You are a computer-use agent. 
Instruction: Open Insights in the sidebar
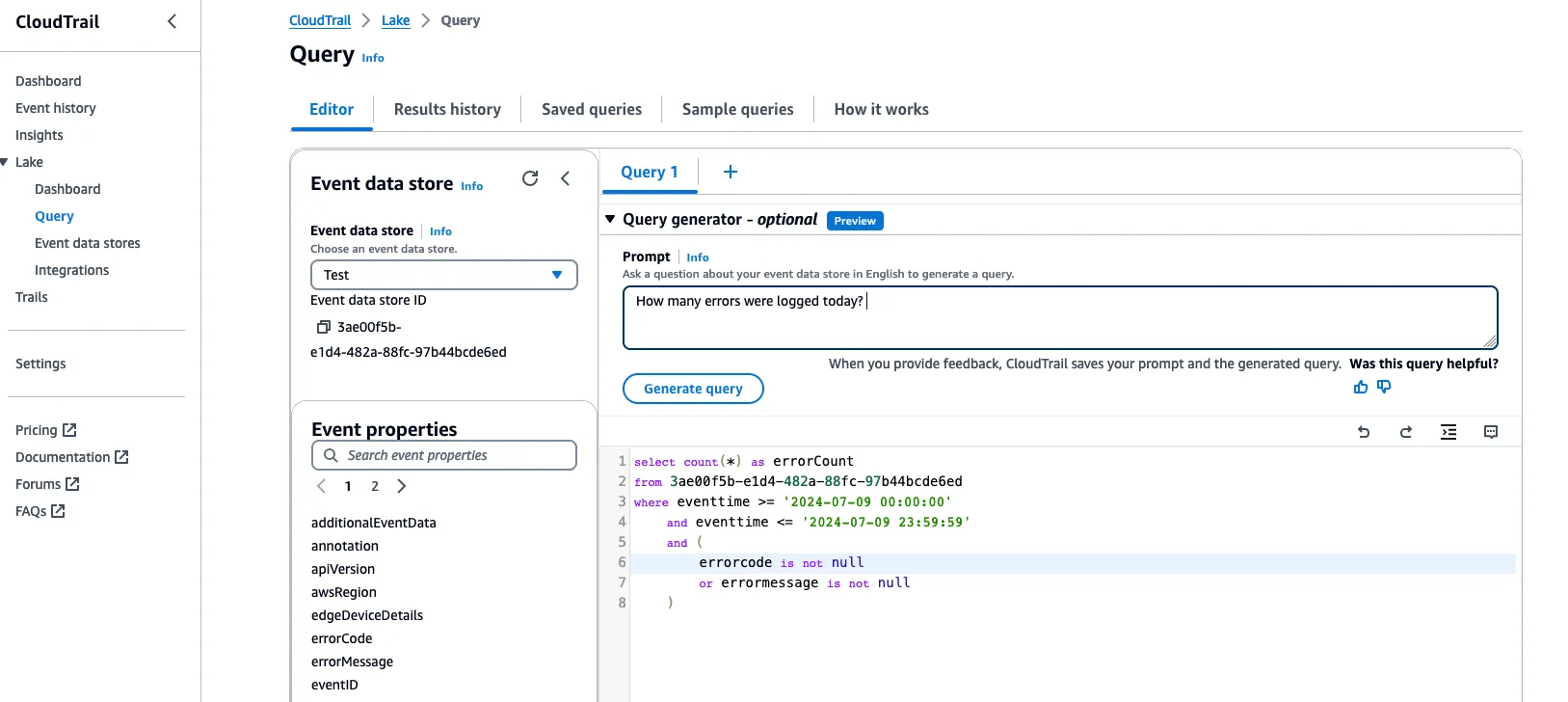(x=40, y=135)
